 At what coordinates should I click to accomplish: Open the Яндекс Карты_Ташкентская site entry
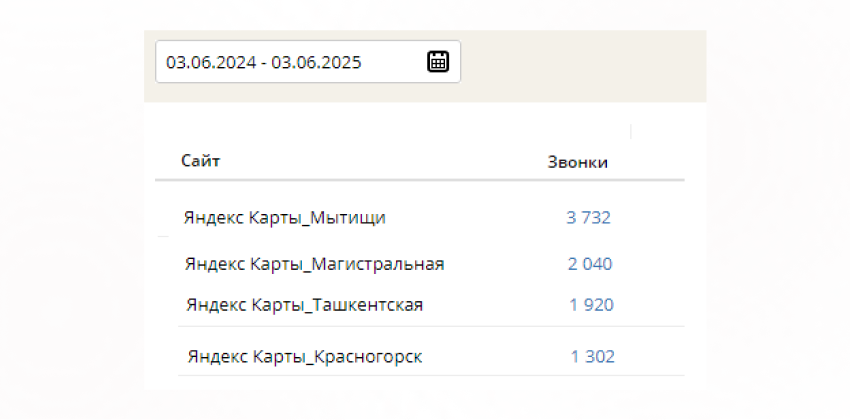pos(305,305)
